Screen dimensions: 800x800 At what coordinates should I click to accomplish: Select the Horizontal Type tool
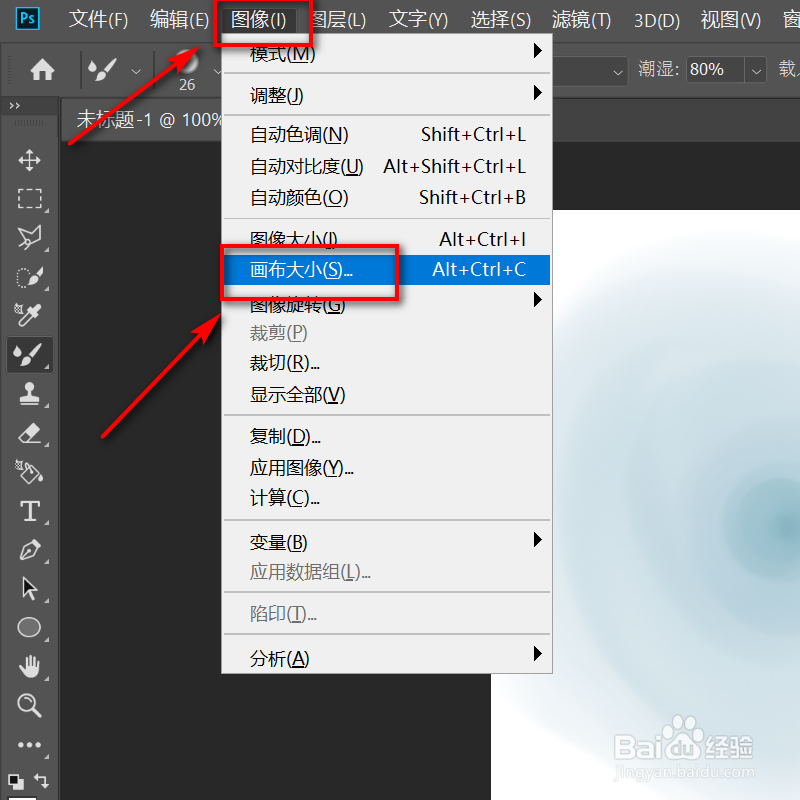coord(30,511)
